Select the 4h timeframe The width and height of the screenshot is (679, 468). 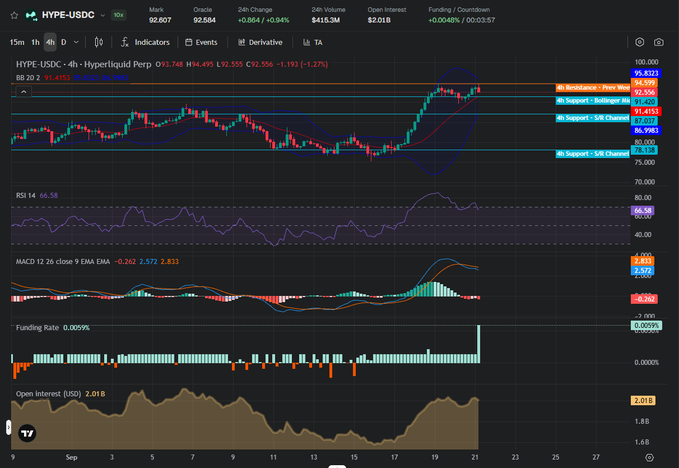click(50, 42)
